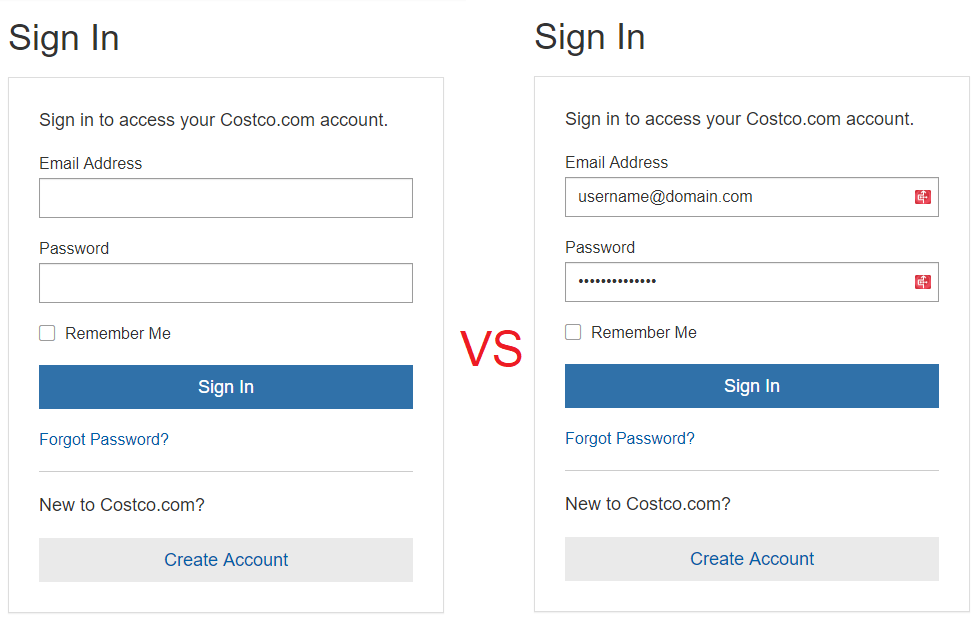The width and height of the screenshot is (976, 617).
Task: Click Remember Me label text in filled-in form
Action: pos(644,332)
